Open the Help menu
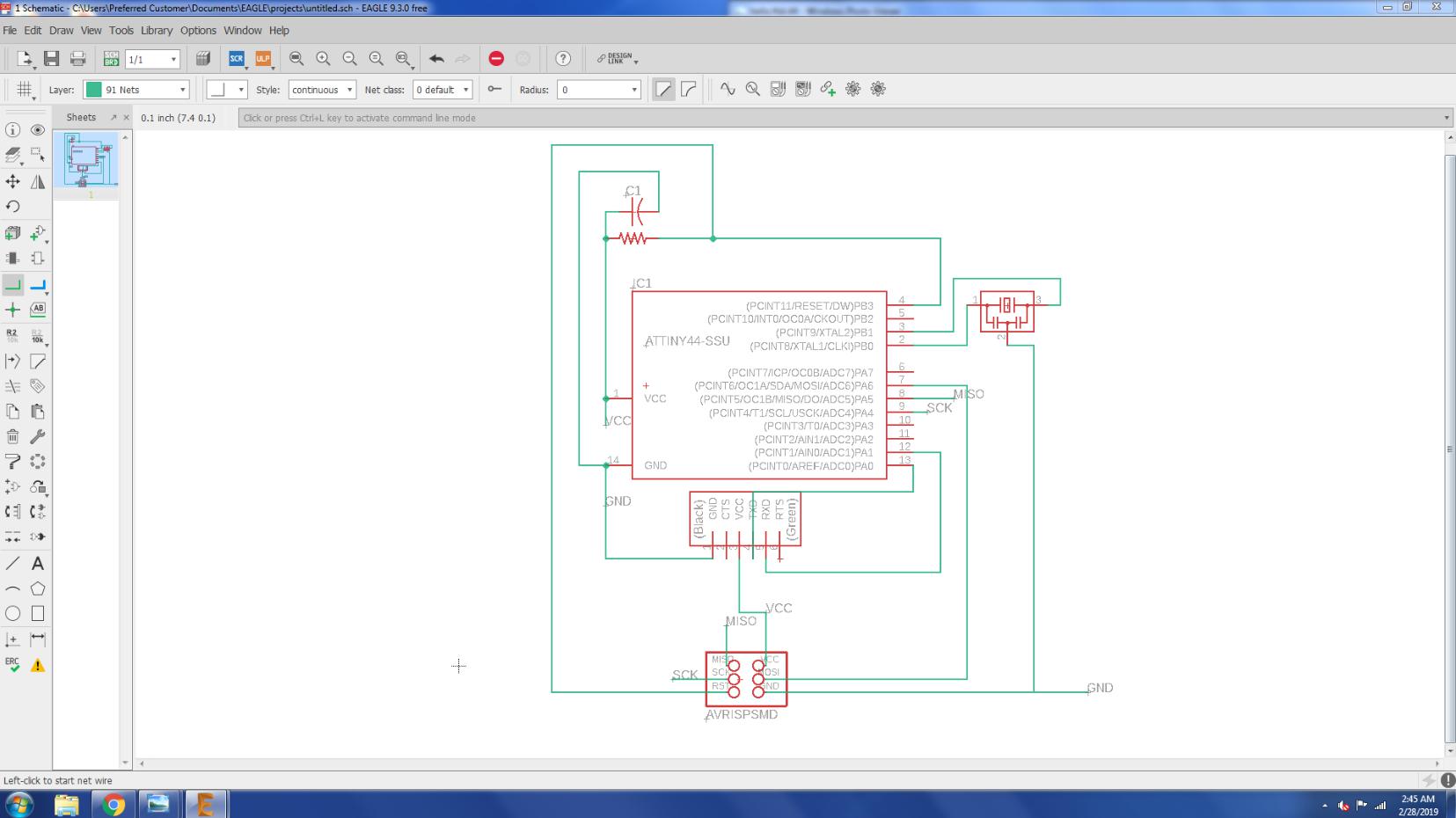 click(279, 30)
